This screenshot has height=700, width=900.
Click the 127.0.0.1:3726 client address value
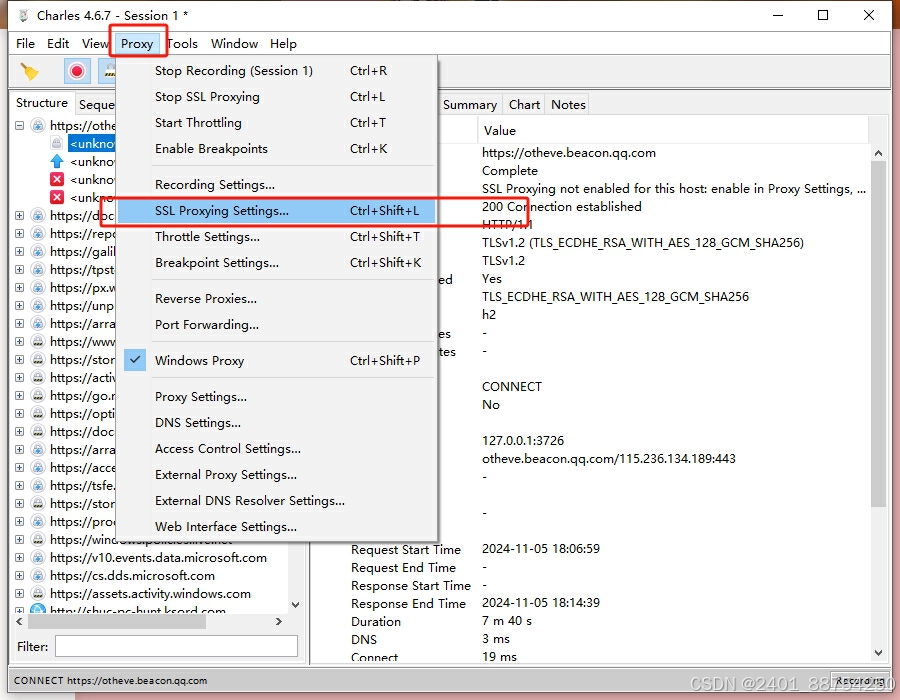click(x=523, y=441)
